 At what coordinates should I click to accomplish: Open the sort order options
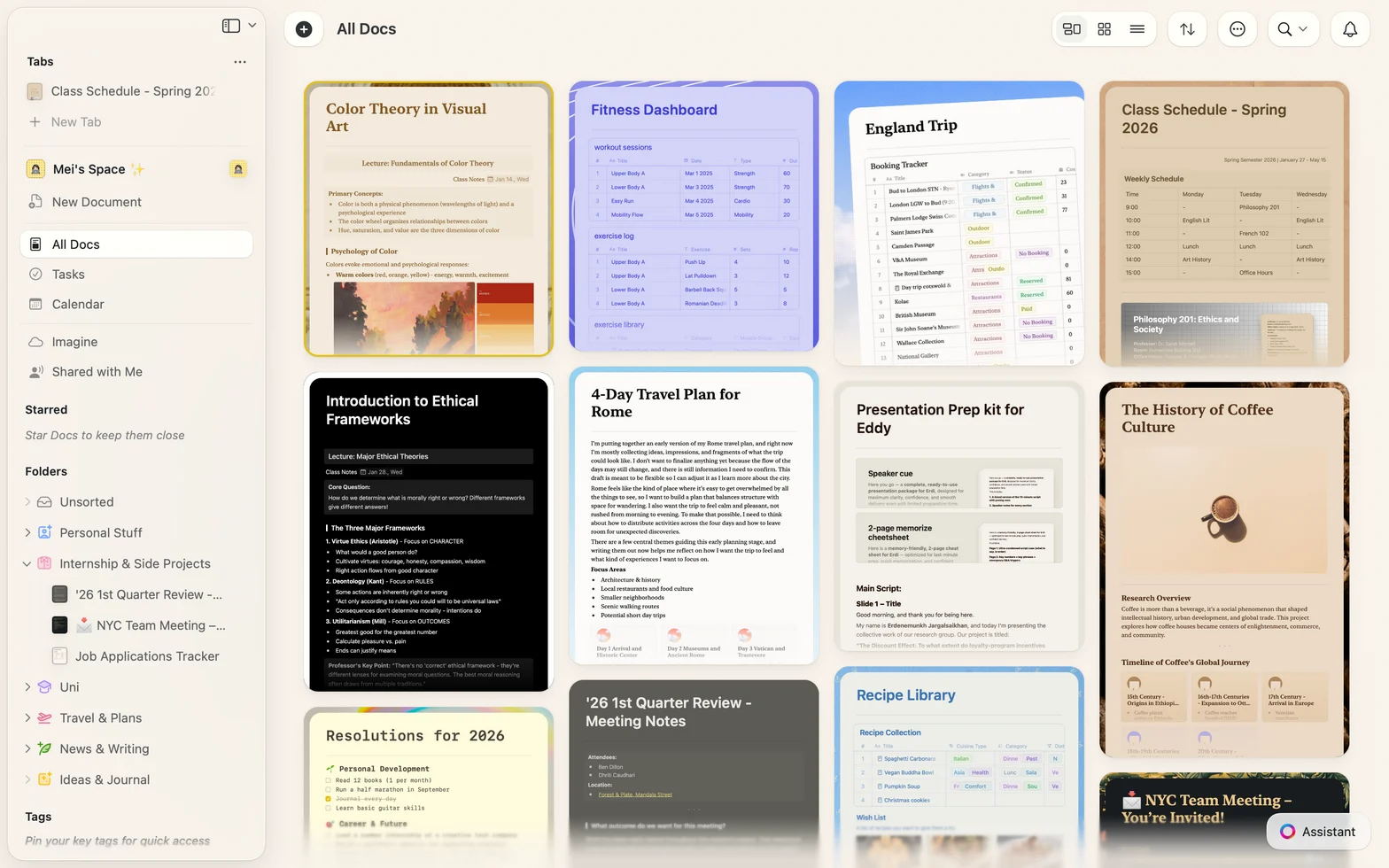click(1187, 29)
